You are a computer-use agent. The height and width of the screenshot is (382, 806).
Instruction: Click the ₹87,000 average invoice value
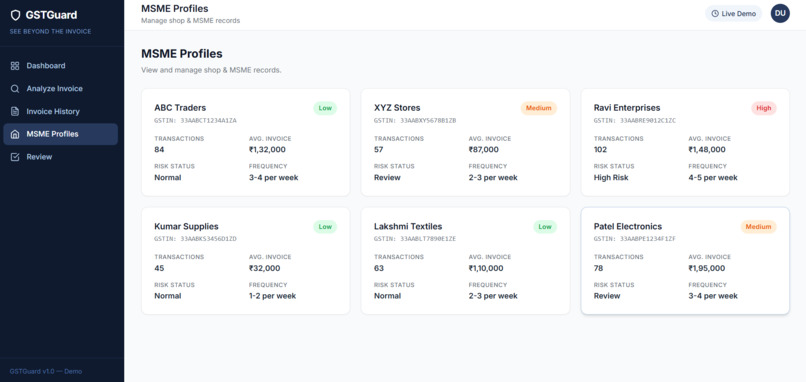(x=484, y=150)
